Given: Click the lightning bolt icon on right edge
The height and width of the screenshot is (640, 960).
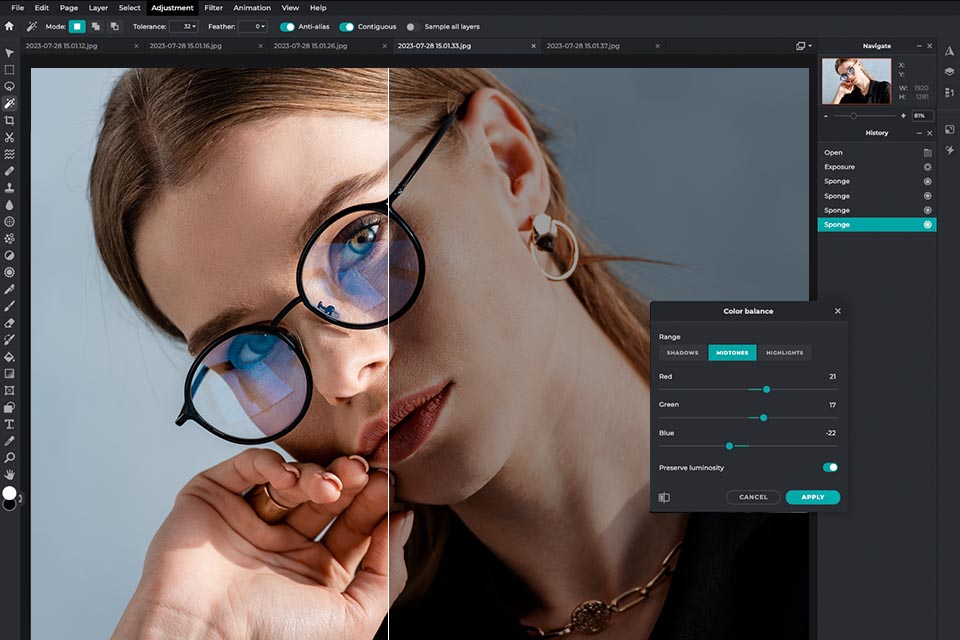Looking at the screenshot, I should point(949,149).
